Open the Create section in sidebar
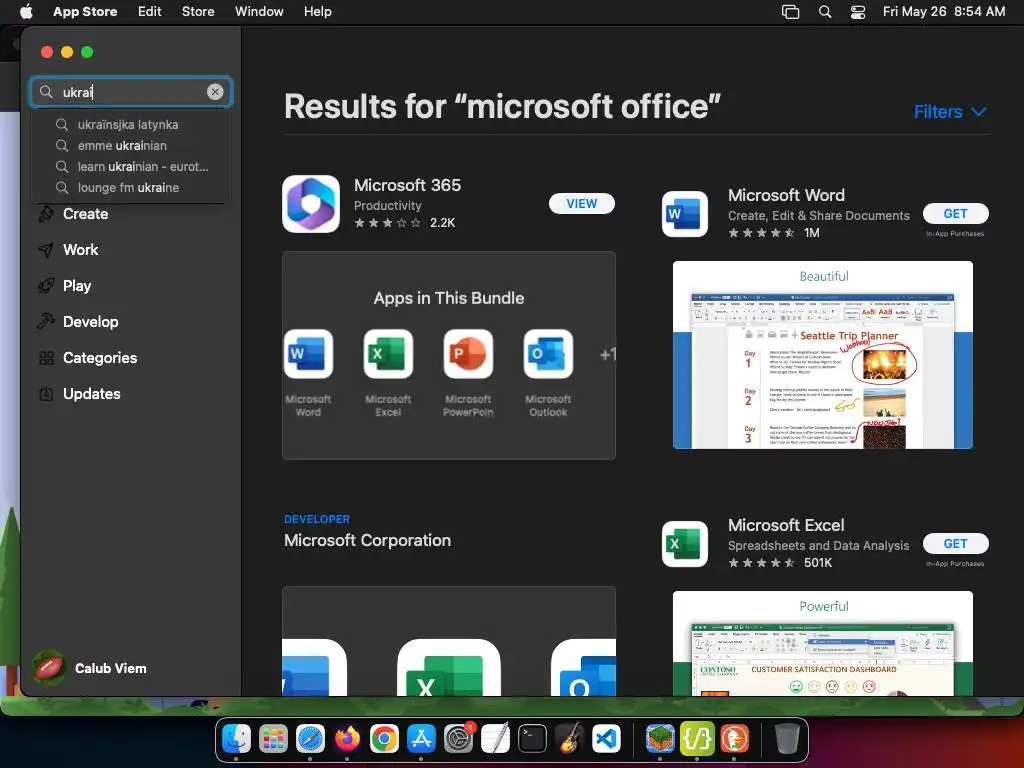 pos(85,214)
